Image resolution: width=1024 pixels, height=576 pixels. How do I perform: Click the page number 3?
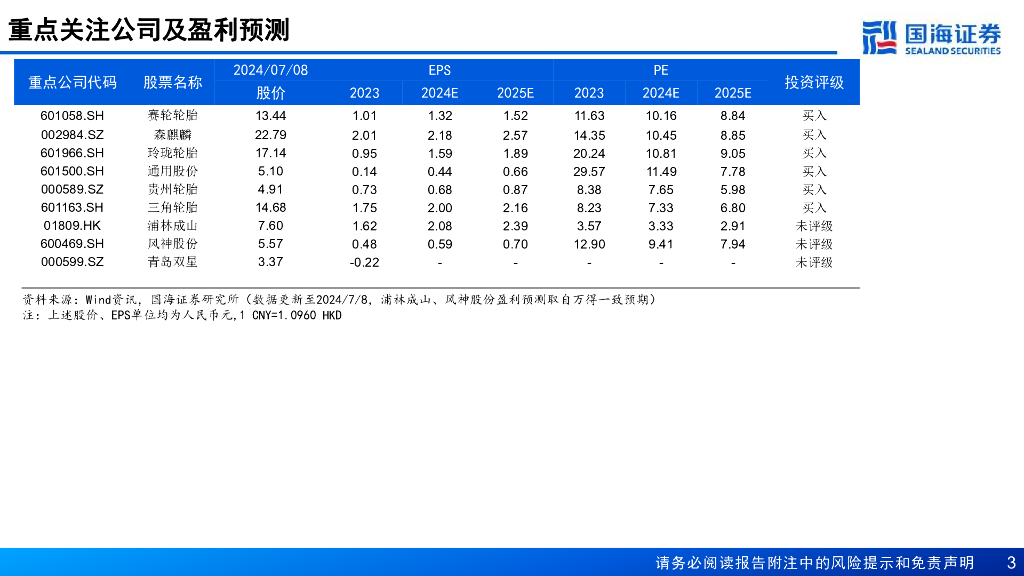pos(1010,562)
